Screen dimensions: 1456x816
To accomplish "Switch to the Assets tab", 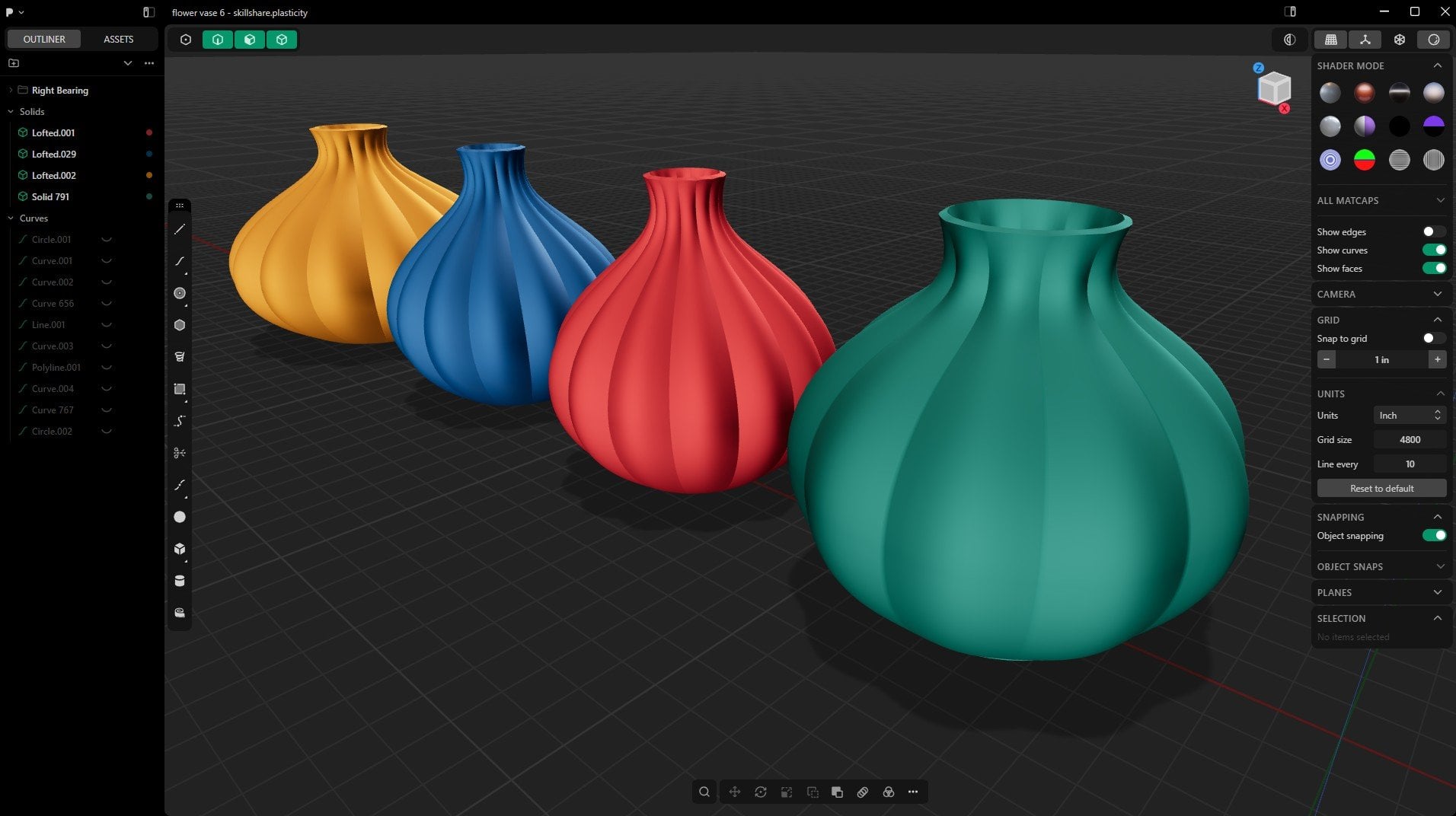I will [118, 39].
